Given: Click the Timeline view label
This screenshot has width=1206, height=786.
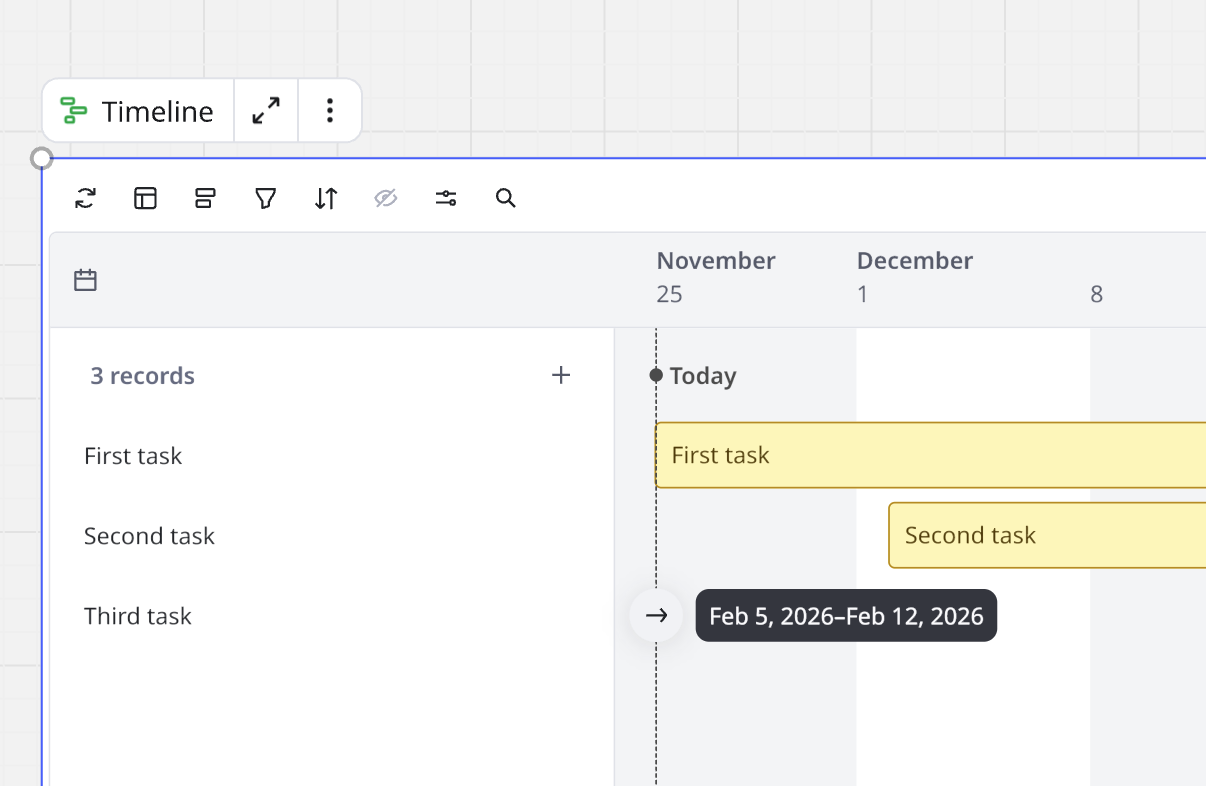Looking at the screenshot, I should pos(138,111).
